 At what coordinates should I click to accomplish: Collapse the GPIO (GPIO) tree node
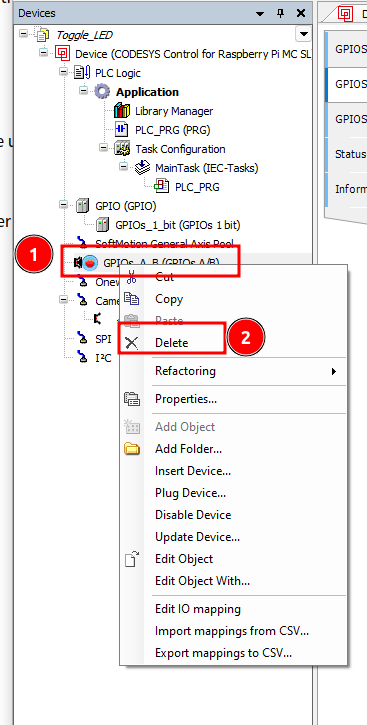(63, 206)
